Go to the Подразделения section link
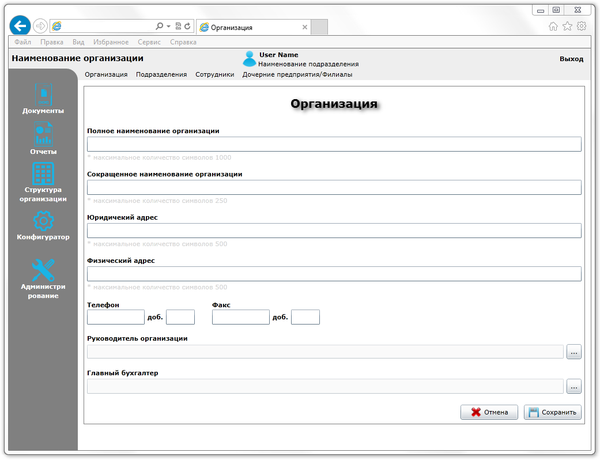This screenshot has width=600, height=460. [x=161, y=74]
